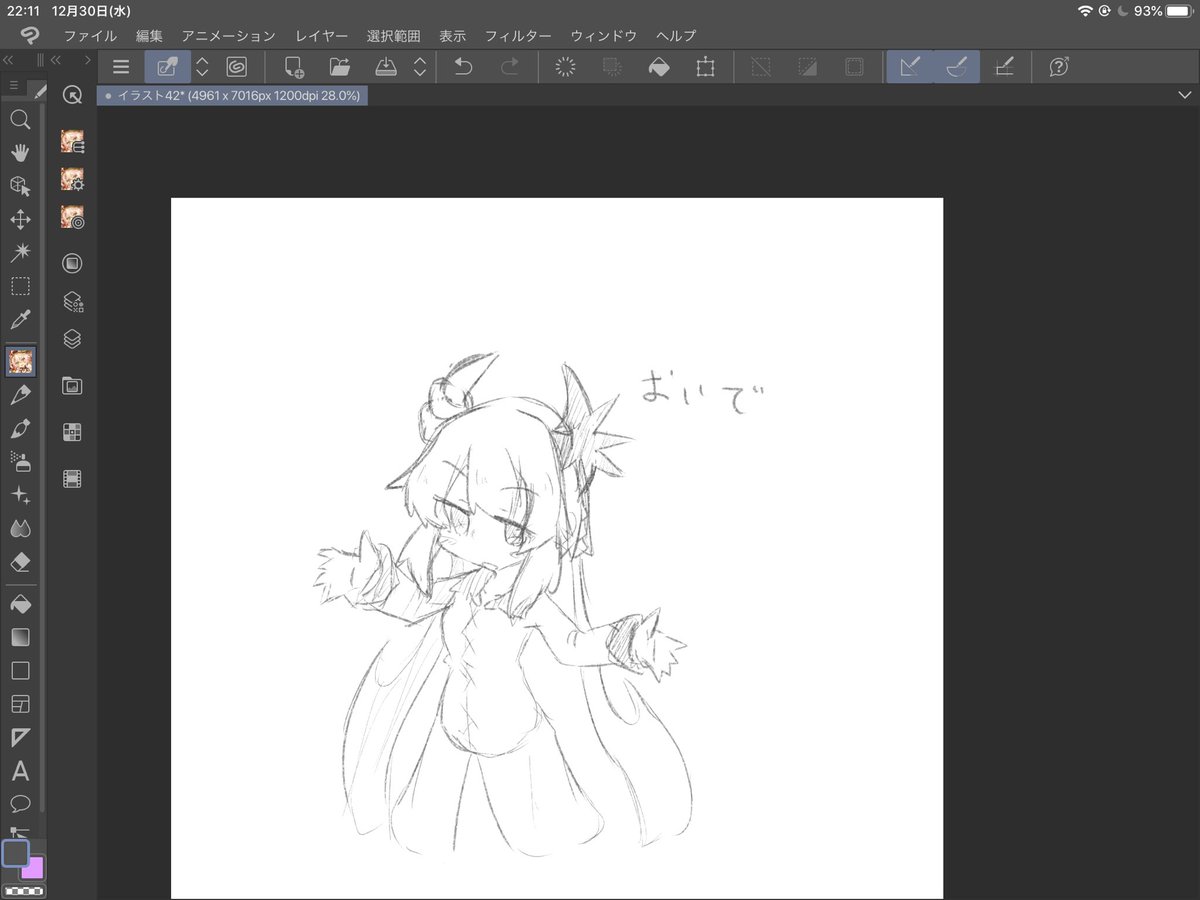Image resolution: width=1200 pixels, height=900 pixels.
Task: Click the Save icon in command bar
Action: pyautogui.click(x=386, y=67)
